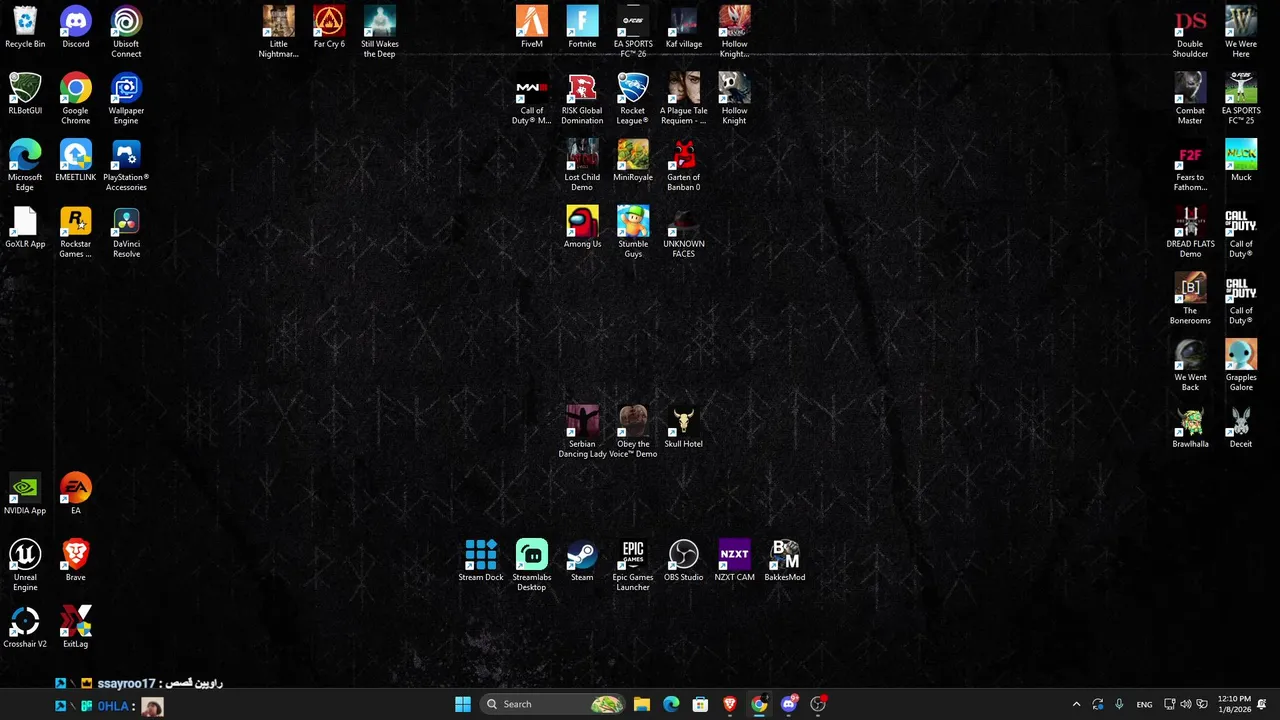Open the volume control in tray
Viewport: 1280px width, 720px height.
tap(1186, 704)
